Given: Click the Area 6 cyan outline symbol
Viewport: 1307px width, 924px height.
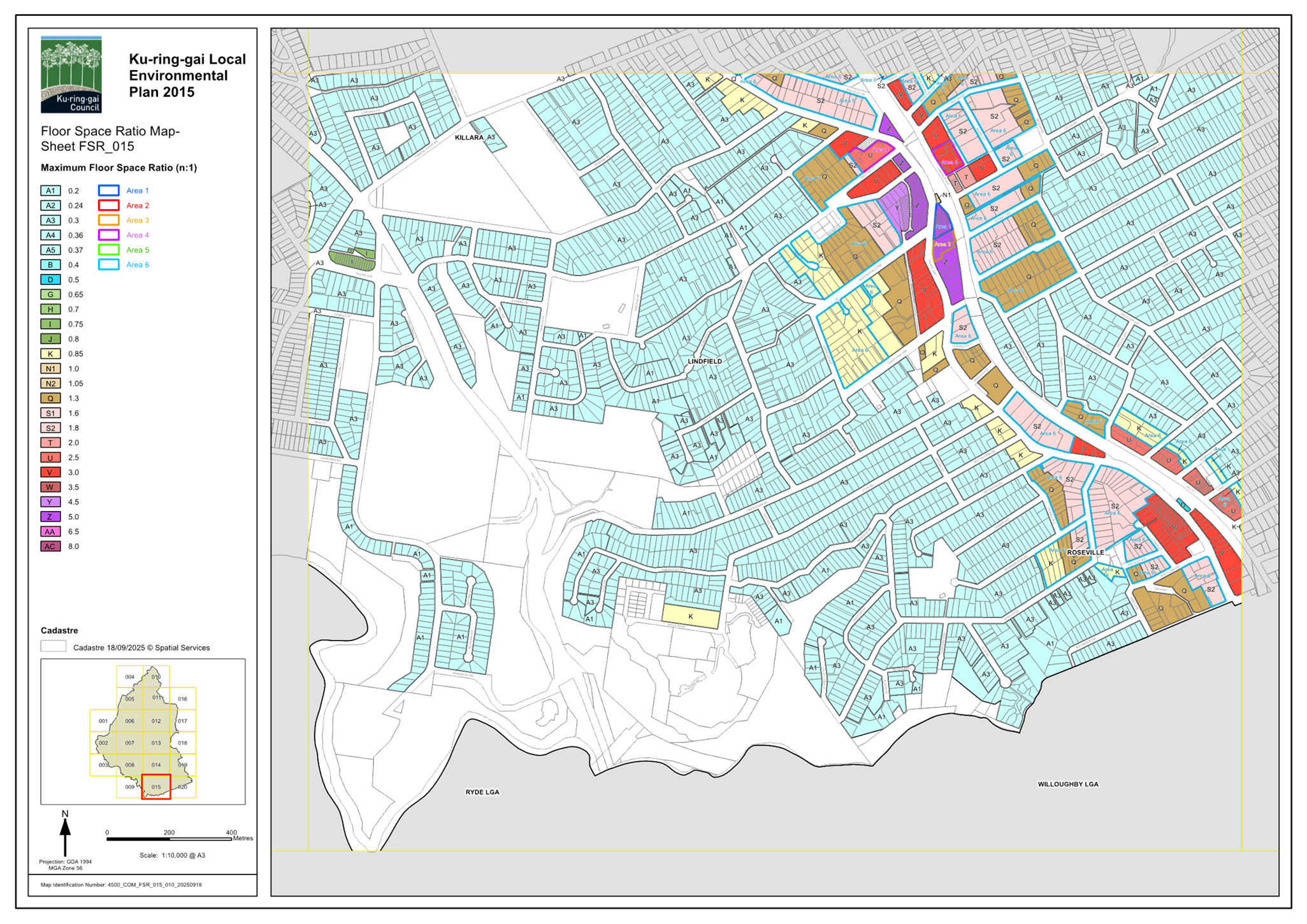Looking at the screenshot, I should (108, 264).
